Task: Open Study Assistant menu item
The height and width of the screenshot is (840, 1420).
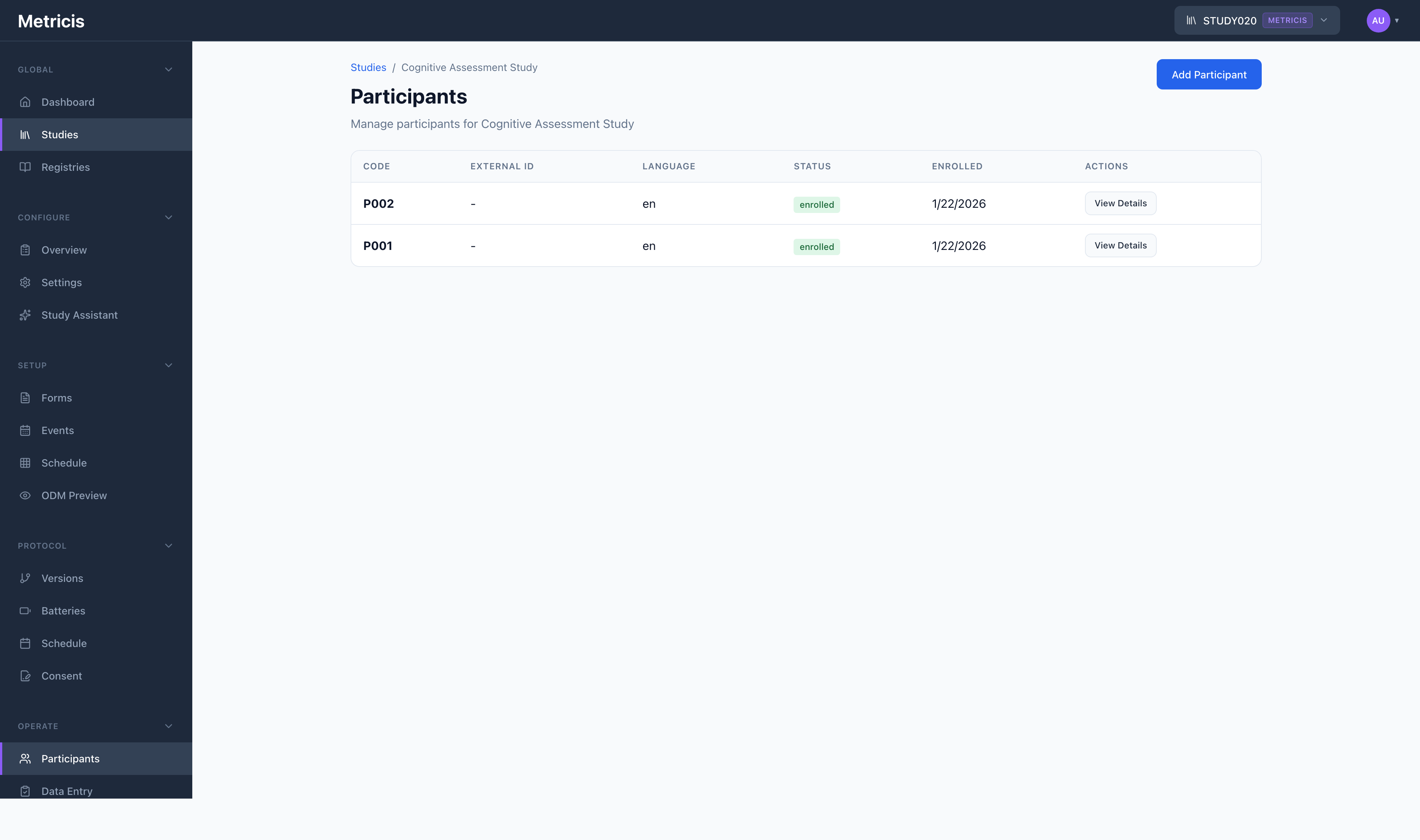Action: pos(96,315)
